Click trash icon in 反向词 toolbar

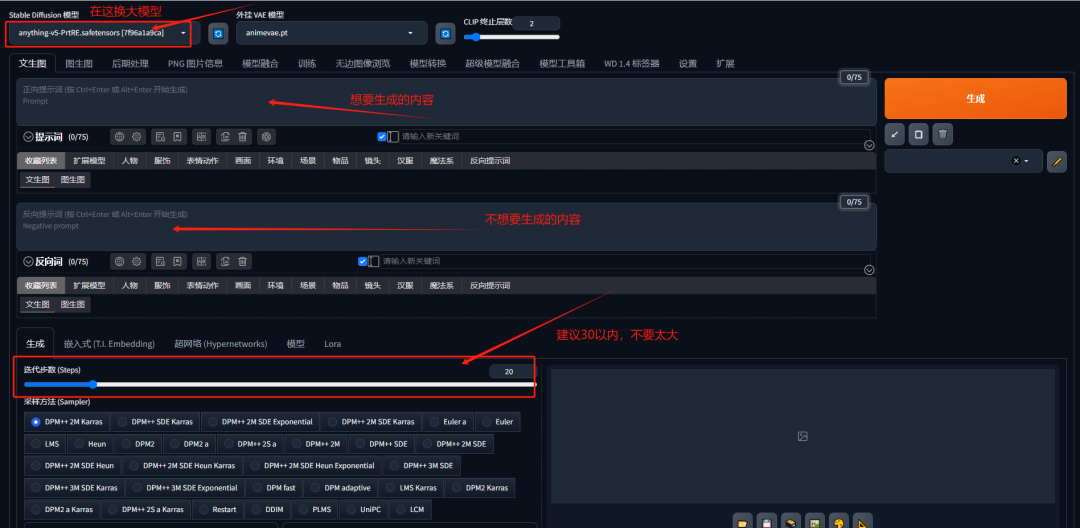click(x=242, y=262)
